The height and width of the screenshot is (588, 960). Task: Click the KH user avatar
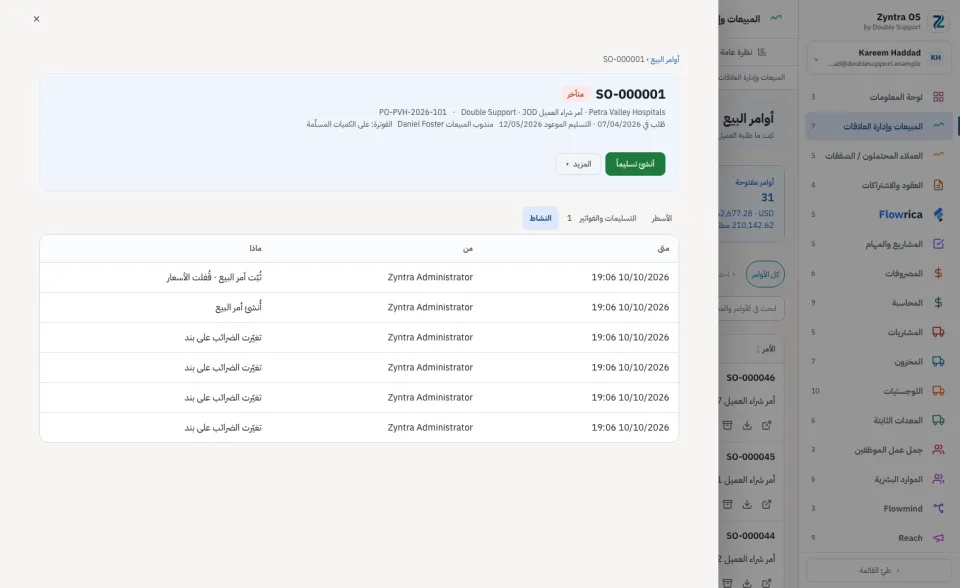click(x=936, y=58)
